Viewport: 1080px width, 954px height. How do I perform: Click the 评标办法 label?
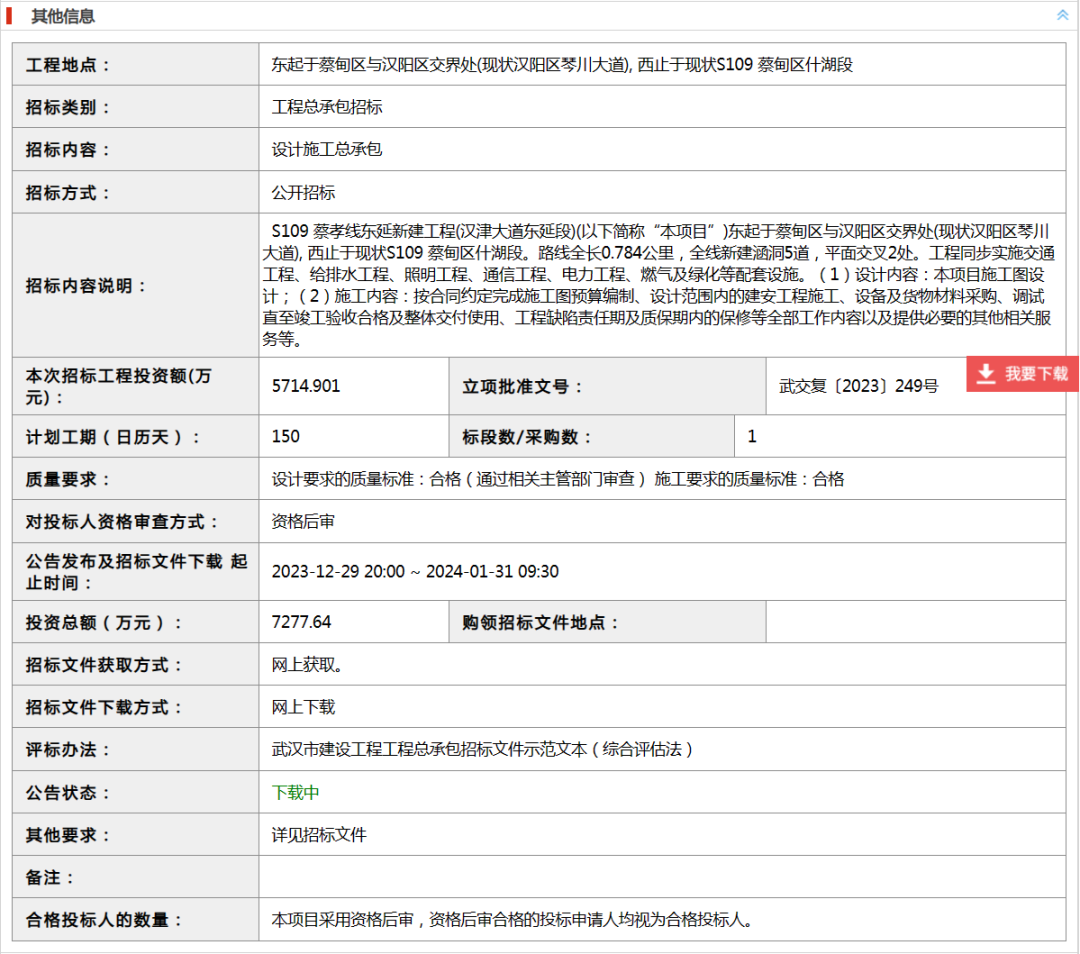[68, 750]
